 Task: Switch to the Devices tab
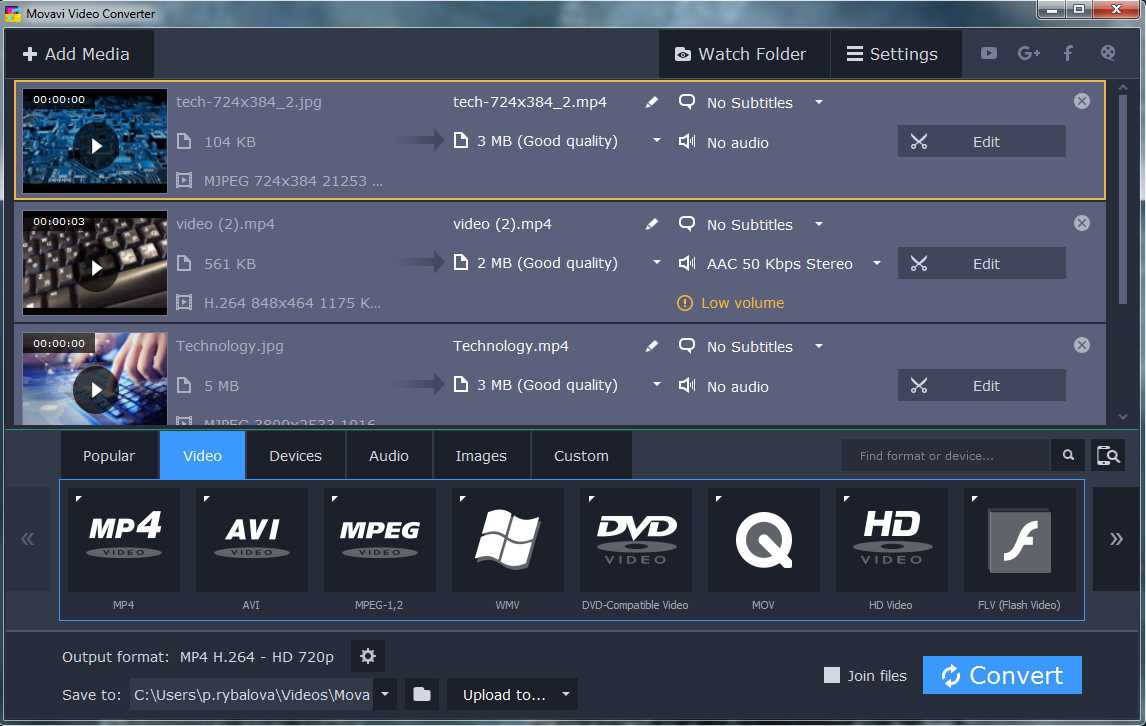pyautogui.click(x=295, y=456)
